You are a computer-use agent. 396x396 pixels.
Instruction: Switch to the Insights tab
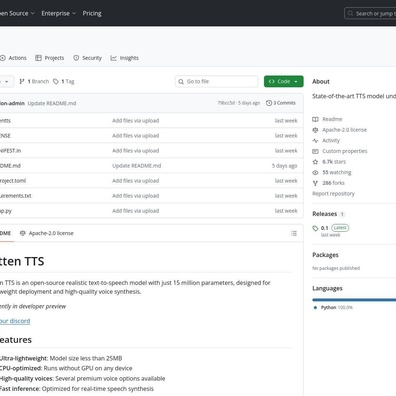point(124,58)
